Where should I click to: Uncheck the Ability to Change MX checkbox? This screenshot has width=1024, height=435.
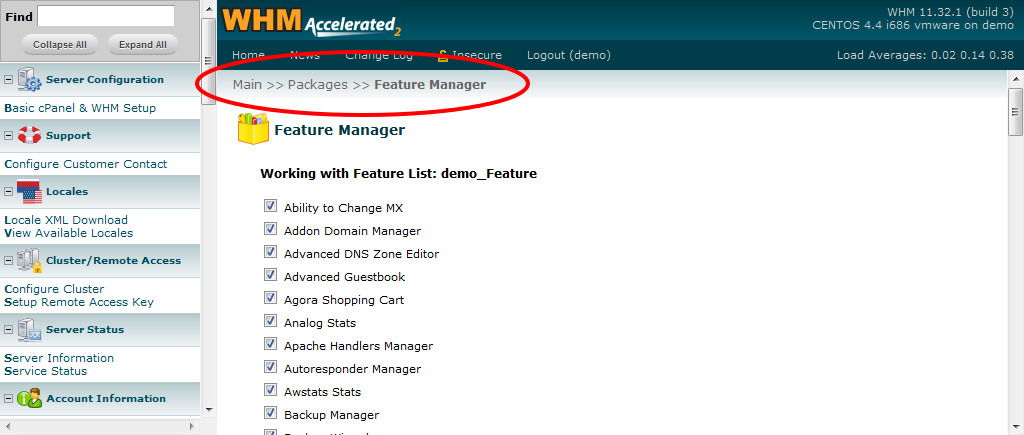click(270, 207)
